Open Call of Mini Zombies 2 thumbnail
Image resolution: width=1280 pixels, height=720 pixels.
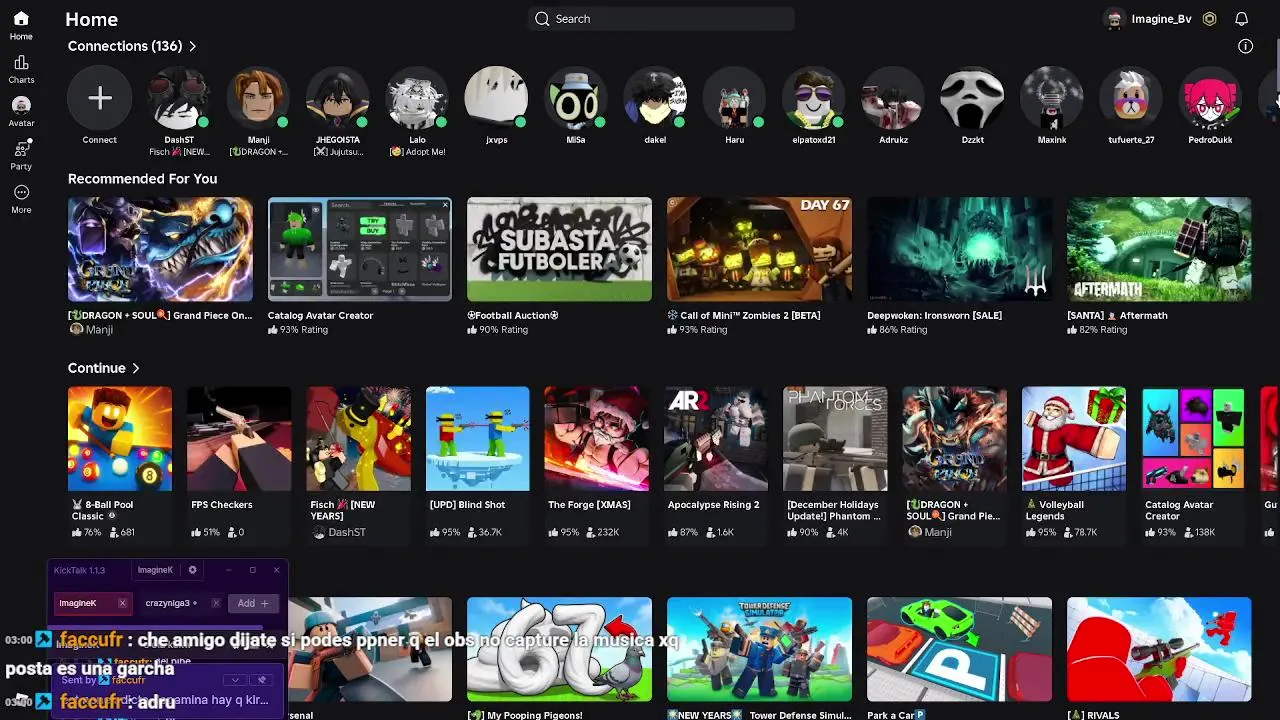[x=759, y=249]
